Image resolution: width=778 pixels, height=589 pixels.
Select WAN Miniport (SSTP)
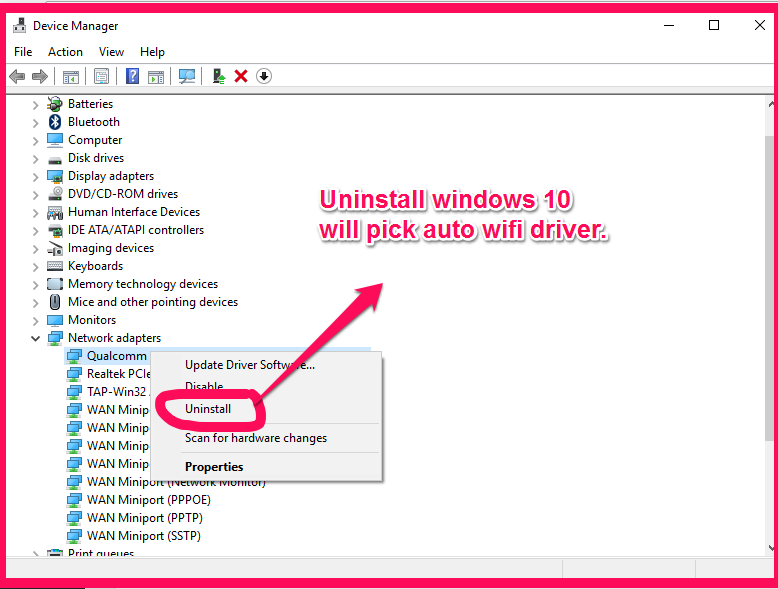[144, 536]
